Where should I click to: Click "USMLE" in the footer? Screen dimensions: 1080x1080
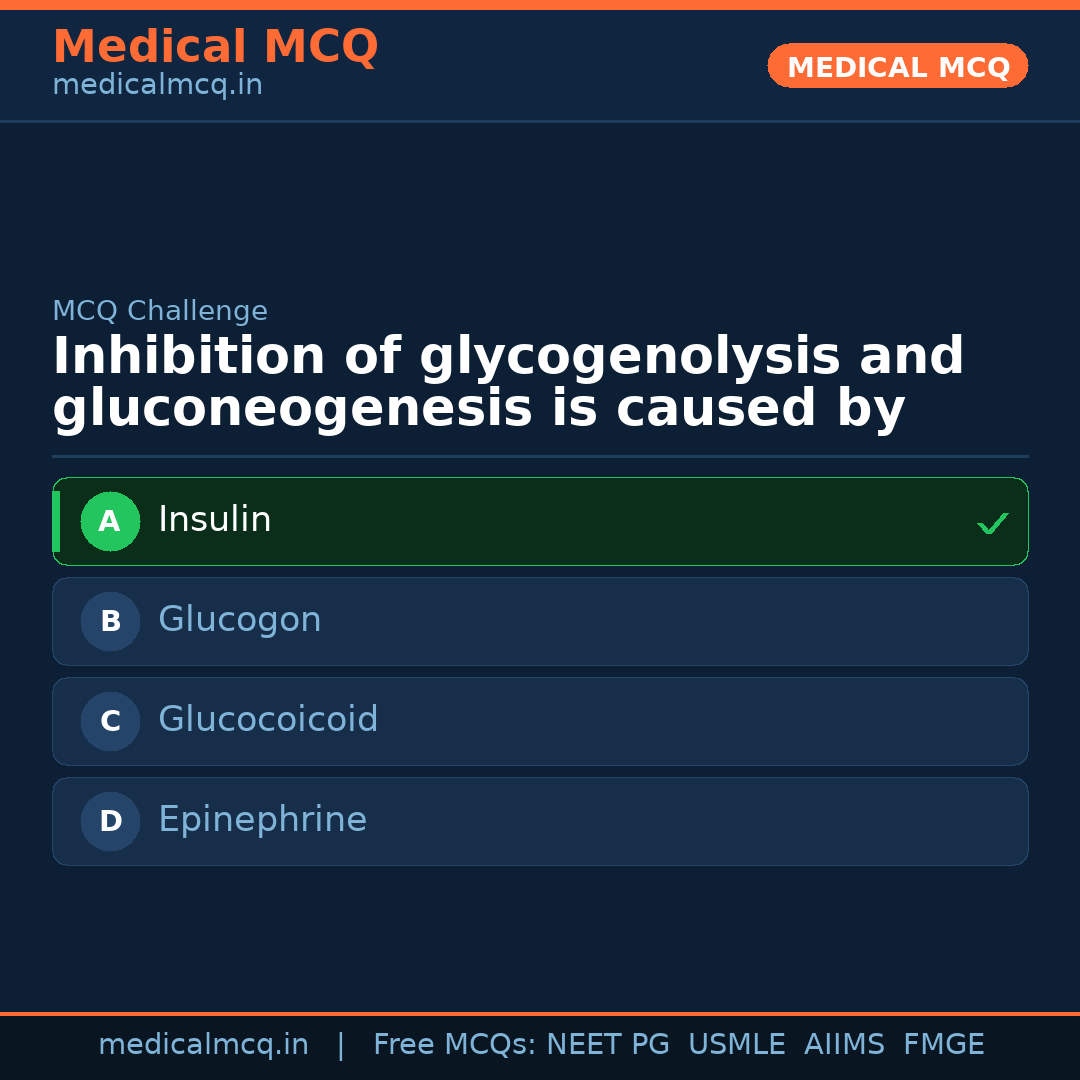pos(736,1045)
